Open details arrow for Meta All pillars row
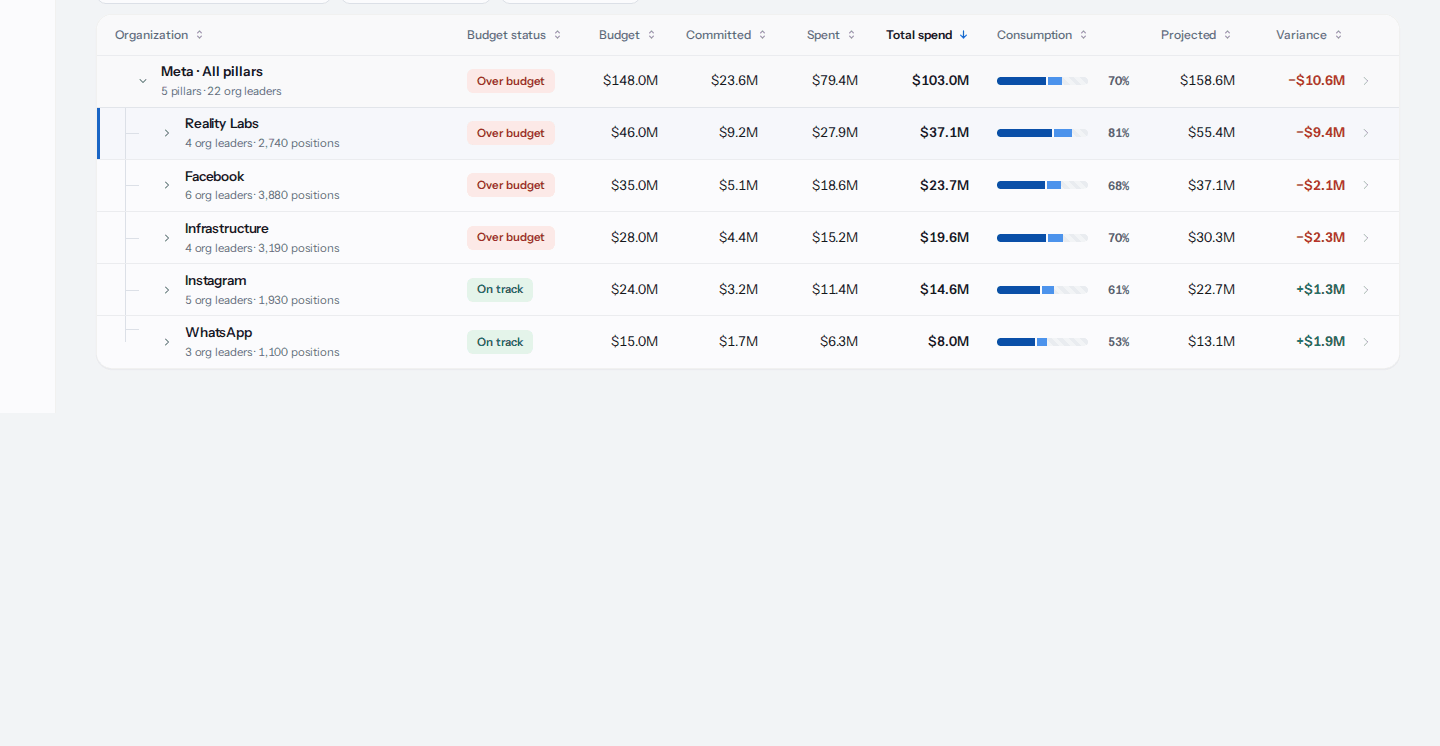Viewport: 1440px width, 746px height. [x=1366, y=81]
